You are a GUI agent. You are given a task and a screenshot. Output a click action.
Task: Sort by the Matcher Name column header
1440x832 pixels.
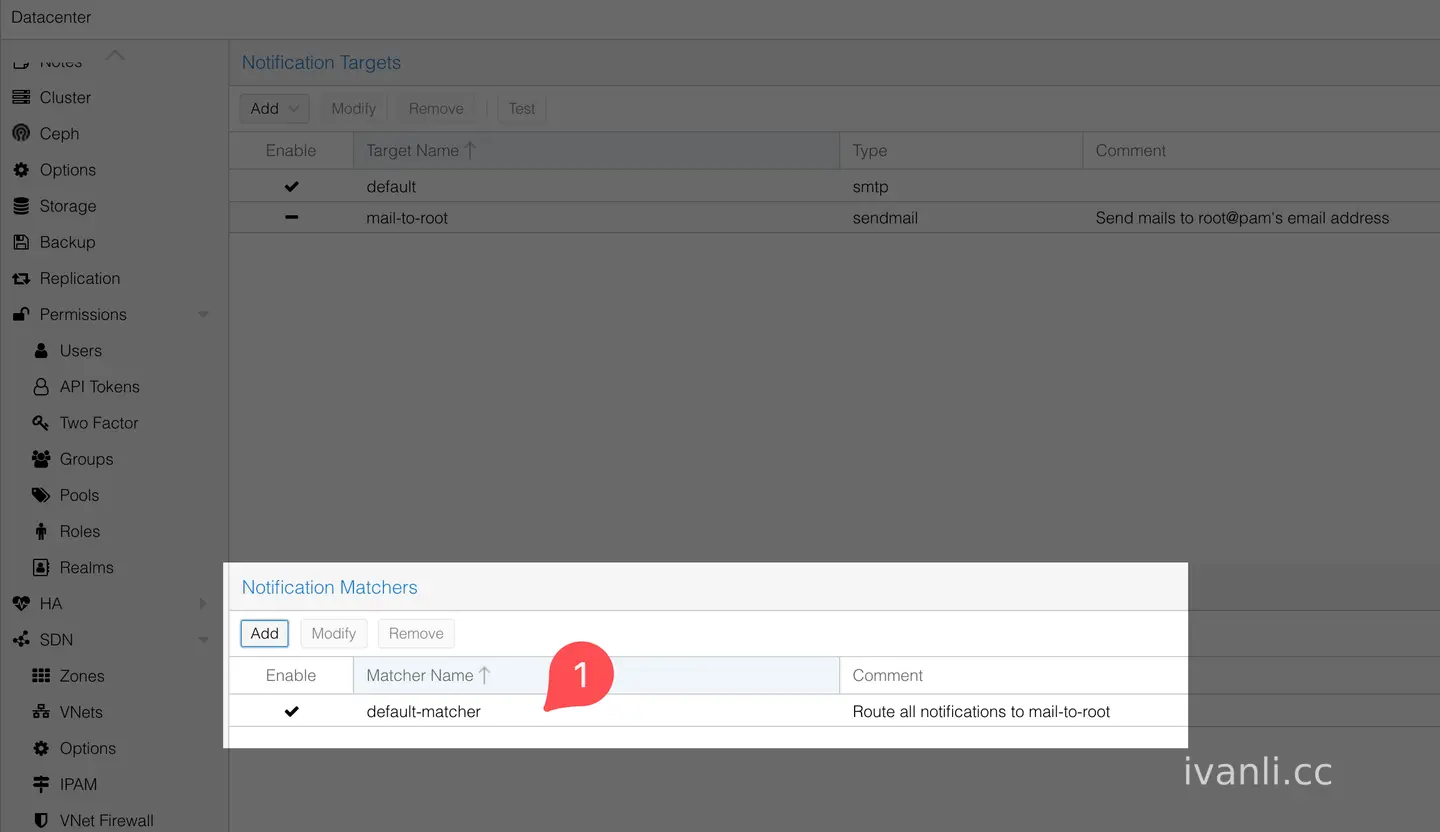pos(596,676)
